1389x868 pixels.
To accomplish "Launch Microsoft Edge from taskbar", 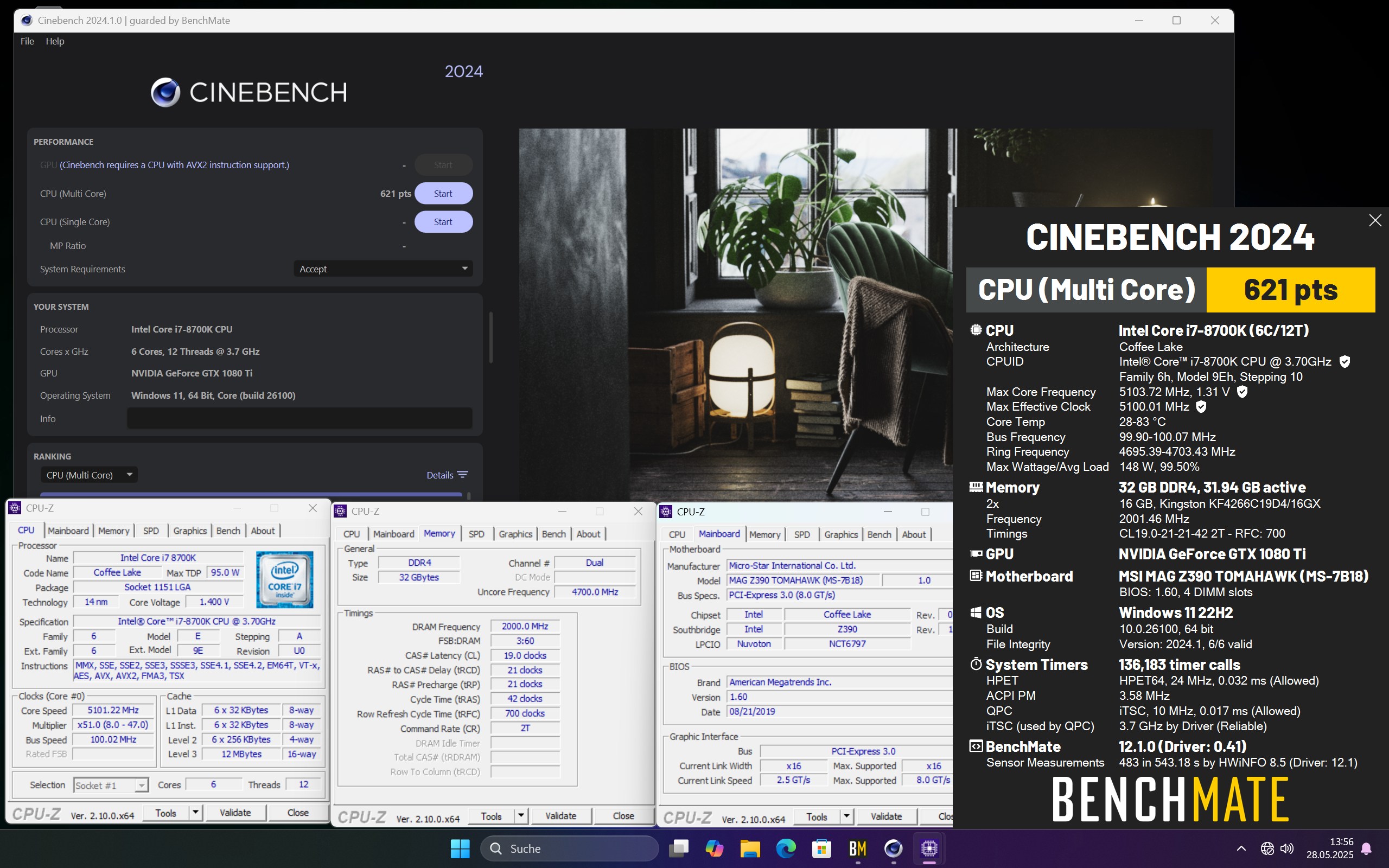I will tap(786, 848).
